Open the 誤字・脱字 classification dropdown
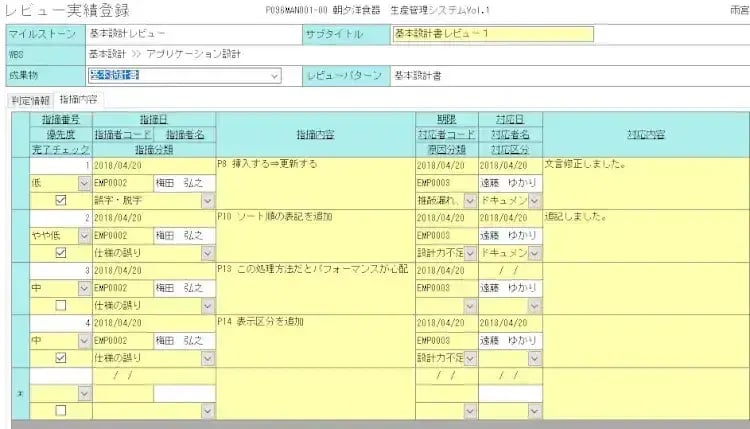This screenshot has width=750, height=429. click(208, 200)
